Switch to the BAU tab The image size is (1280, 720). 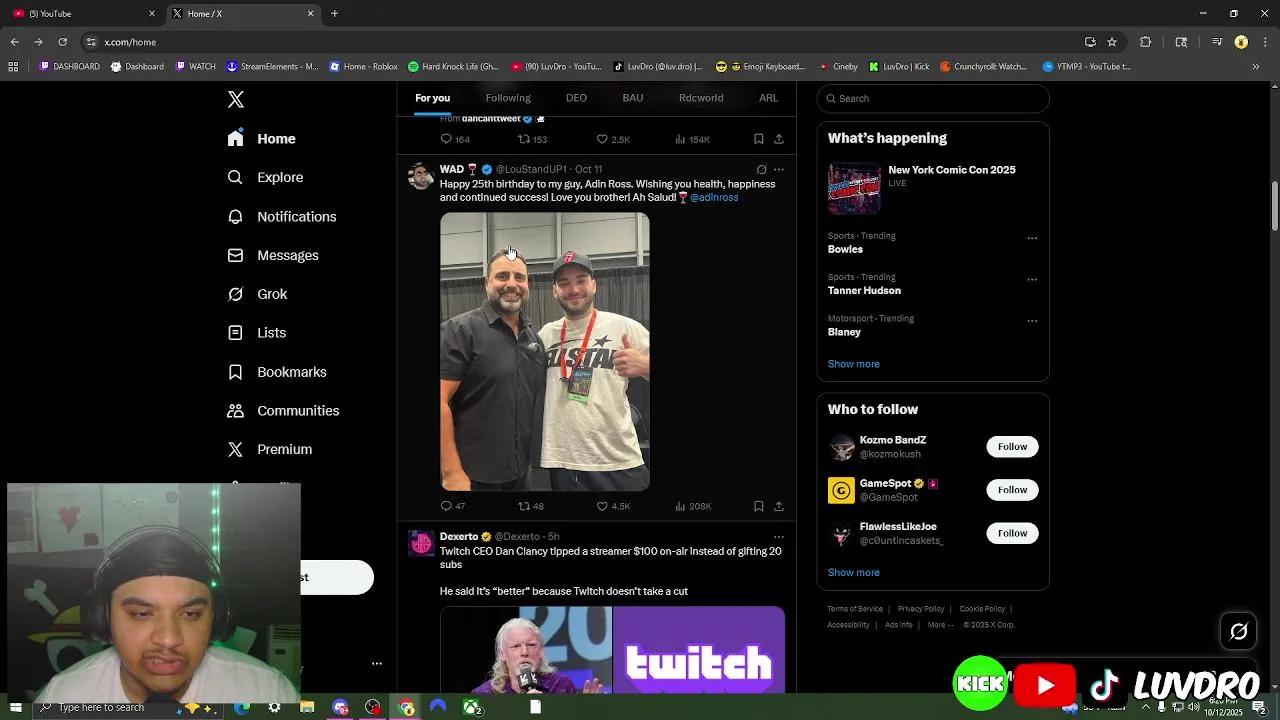pyautogui.click(x=633, y=98)
